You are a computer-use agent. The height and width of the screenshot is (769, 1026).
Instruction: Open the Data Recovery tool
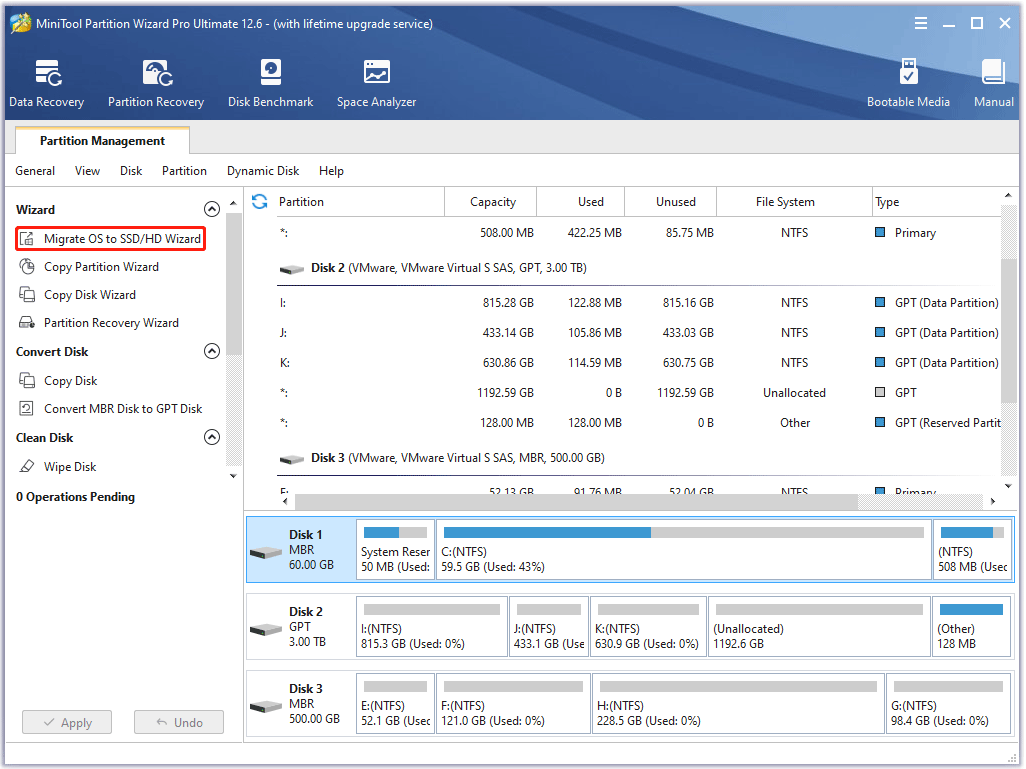[x=46, y=83]
